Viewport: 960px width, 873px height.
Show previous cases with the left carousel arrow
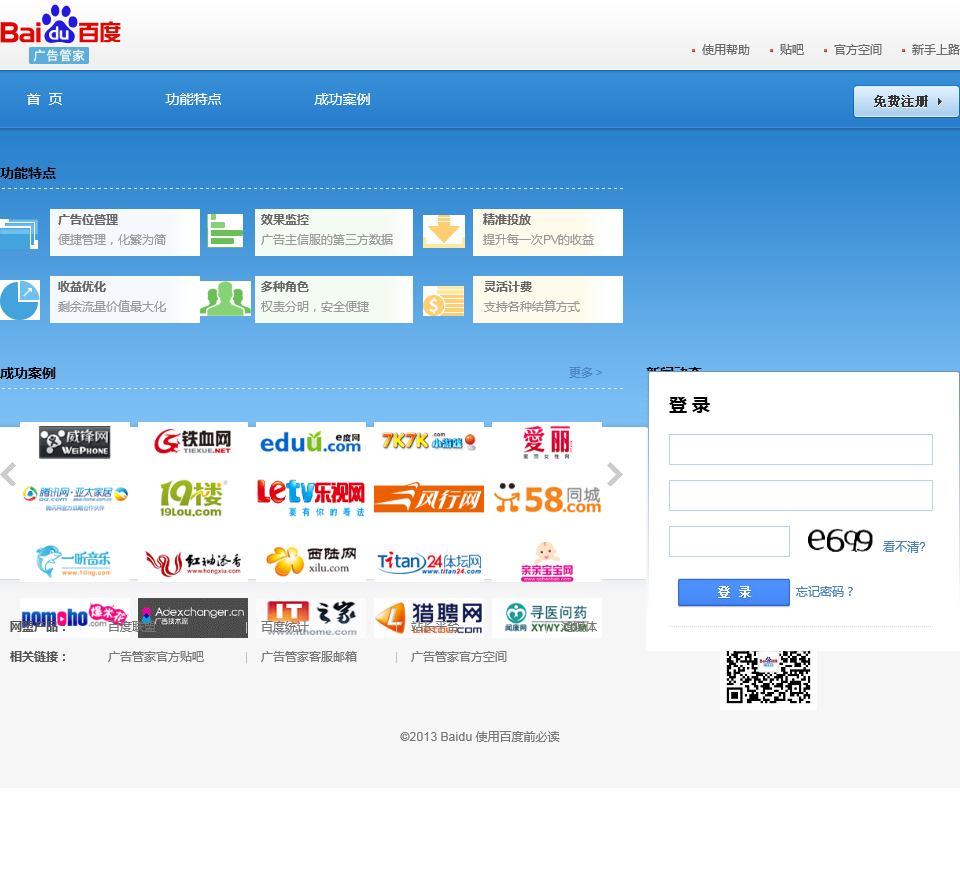click(9, 474)
